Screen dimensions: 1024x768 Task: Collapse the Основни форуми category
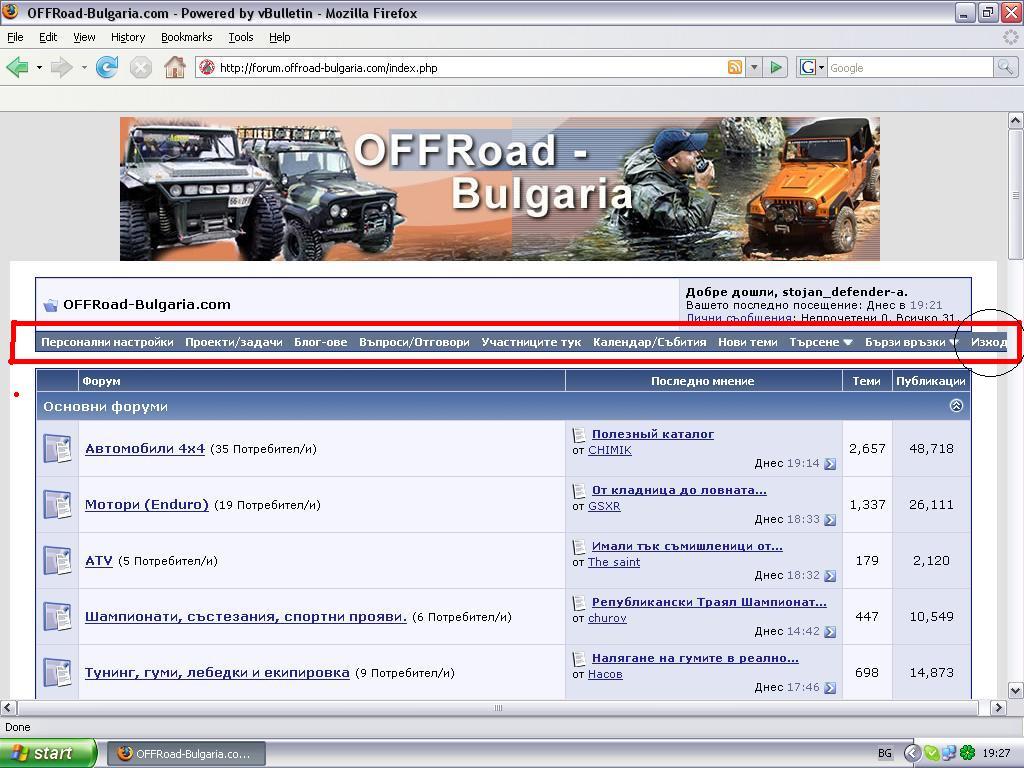(955, 406)
